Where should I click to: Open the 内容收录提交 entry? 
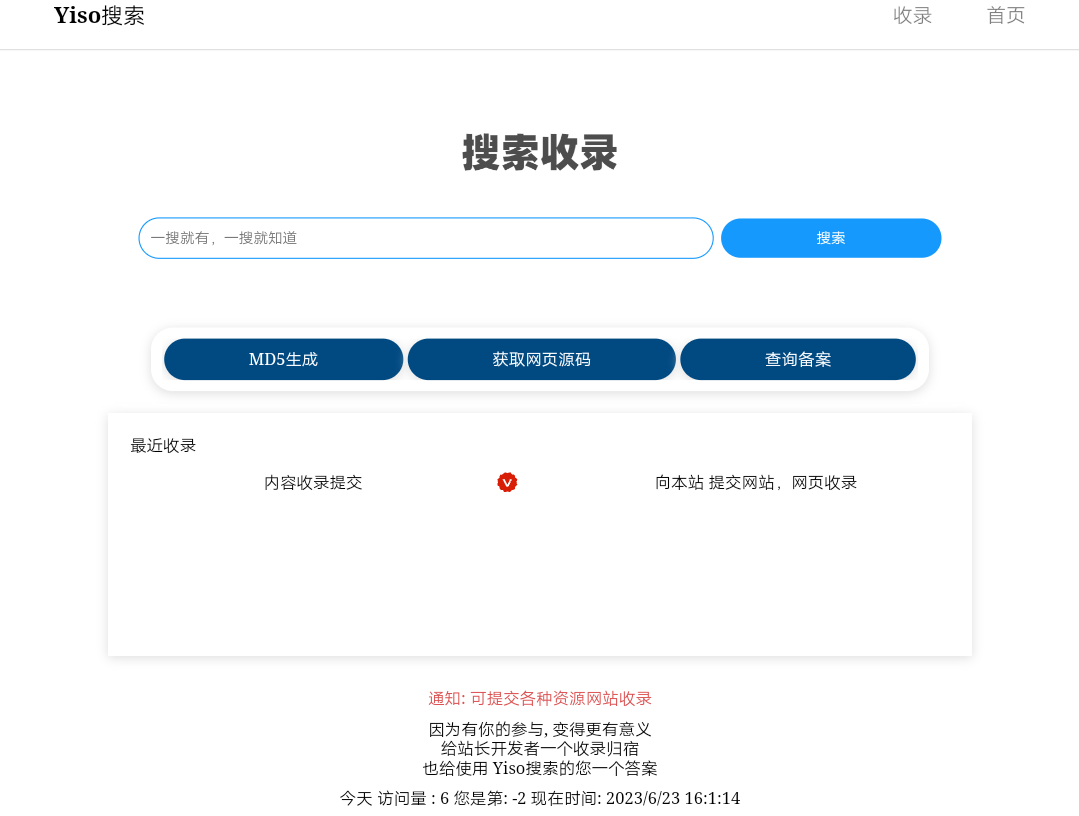pyautogui.click(x=313, y=482)
